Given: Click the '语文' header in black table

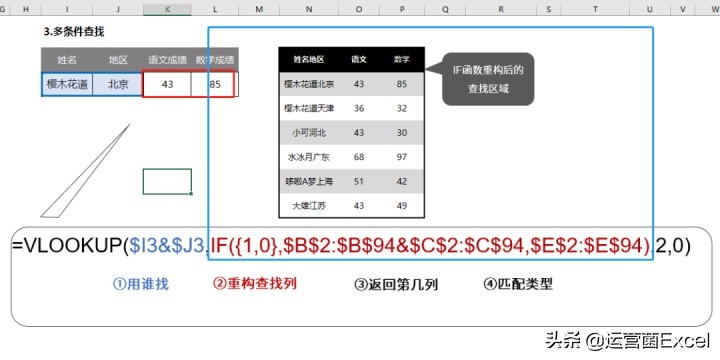Looking at the screenshot, I should point(359,59).
